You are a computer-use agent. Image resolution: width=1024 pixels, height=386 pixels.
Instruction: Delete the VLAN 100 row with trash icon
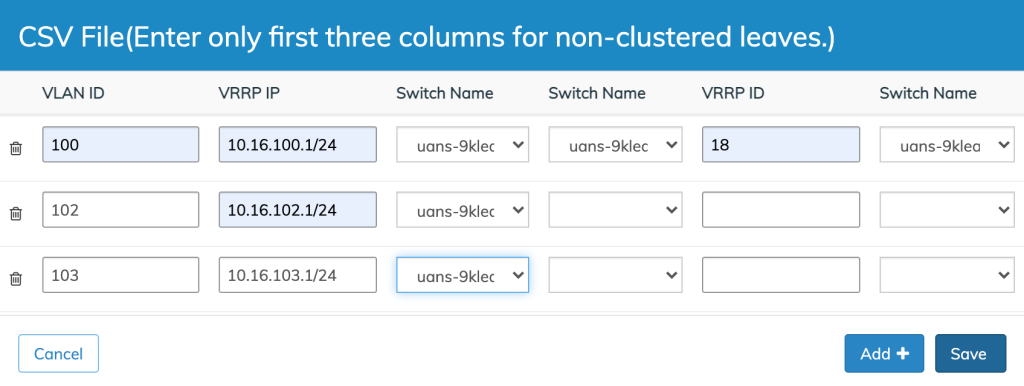(16, 148)
